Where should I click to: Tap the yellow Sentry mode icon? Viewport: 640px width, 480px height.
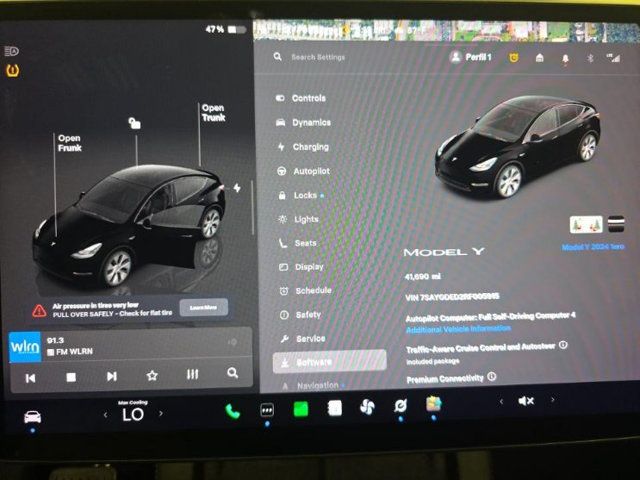(514, 58)
